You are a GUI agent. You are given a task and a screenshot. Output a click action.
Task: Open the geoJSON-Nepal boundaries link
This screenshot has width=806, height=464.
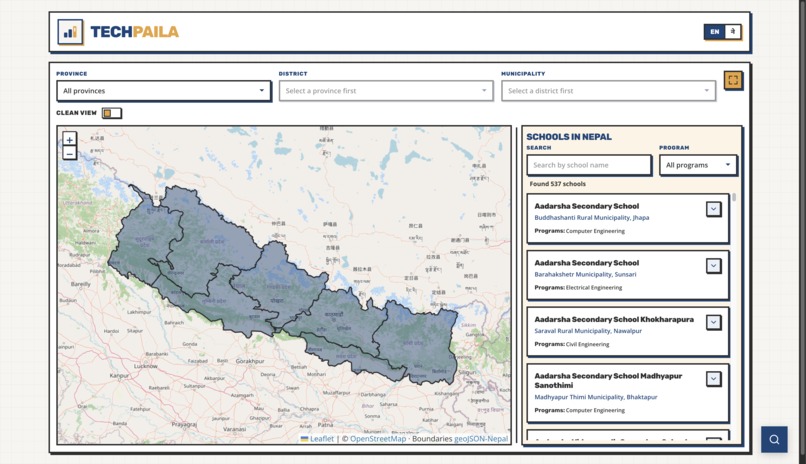481,439
